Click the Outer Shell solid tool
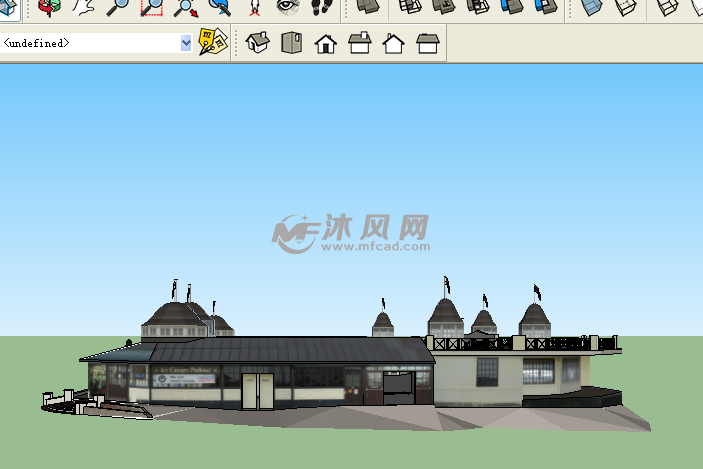Viewport: 703px width, 469px height. click(x=368, y=7)
